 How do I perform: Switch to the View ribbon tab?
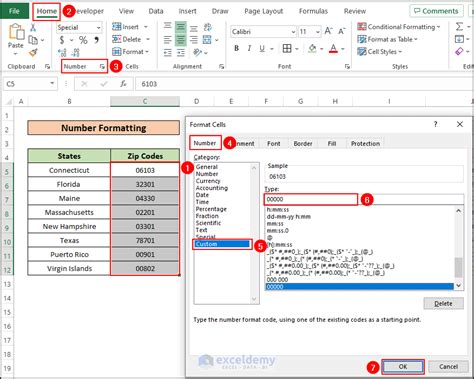(126, 11)
